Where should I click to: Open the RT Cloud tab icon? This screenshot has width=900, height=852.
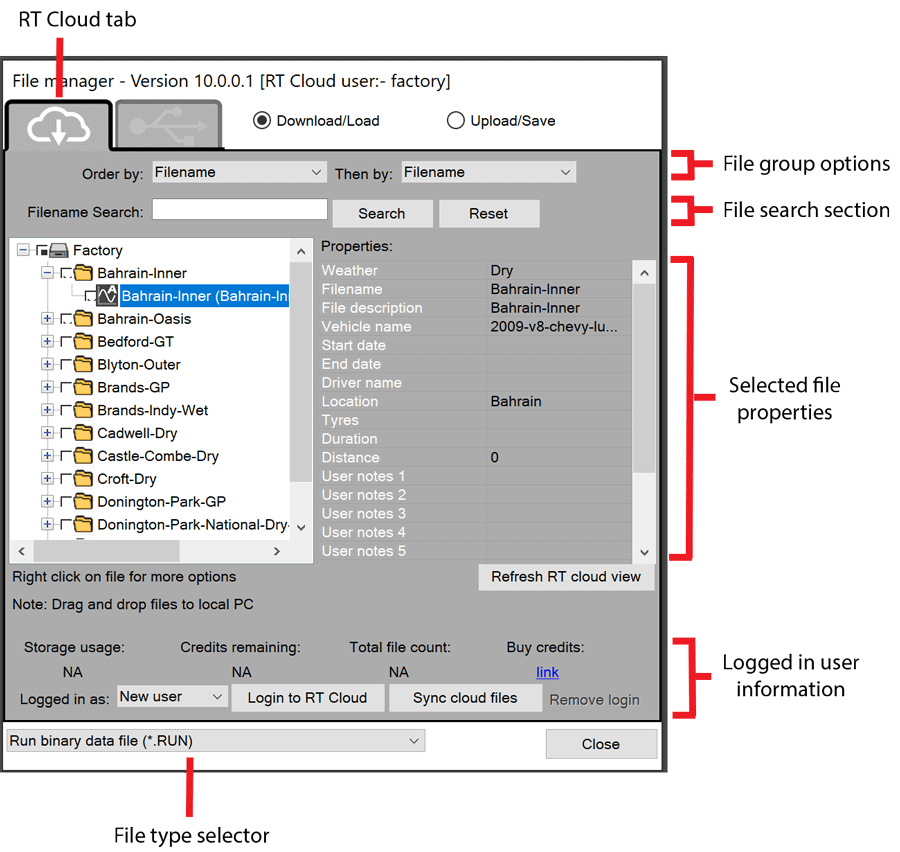point(57,125)
